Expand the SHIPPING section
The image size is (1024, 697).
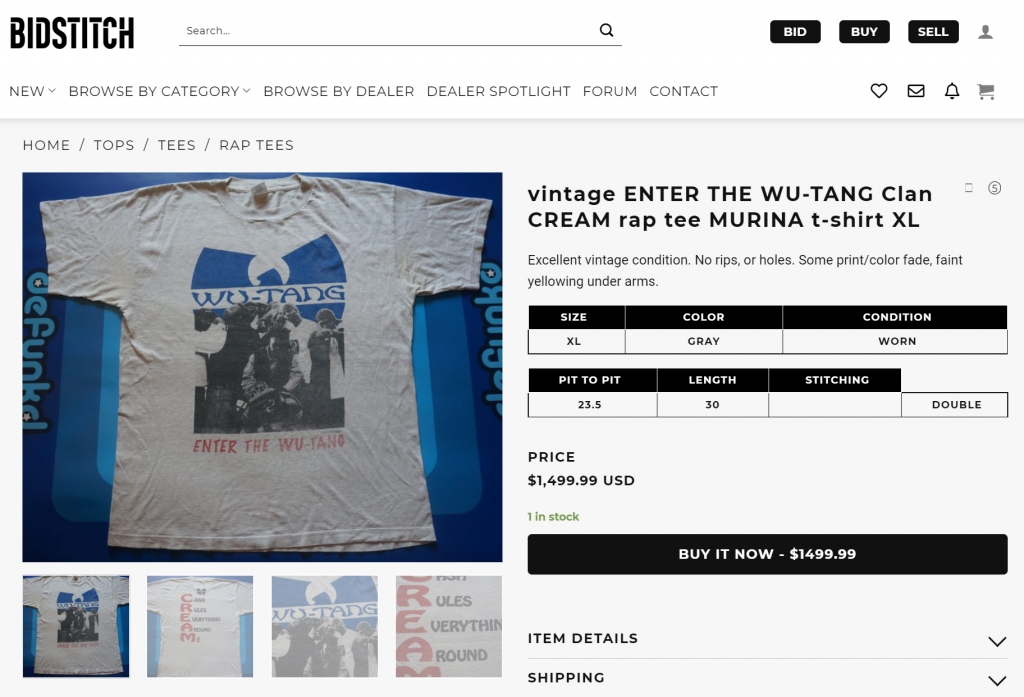pos(767,678)
